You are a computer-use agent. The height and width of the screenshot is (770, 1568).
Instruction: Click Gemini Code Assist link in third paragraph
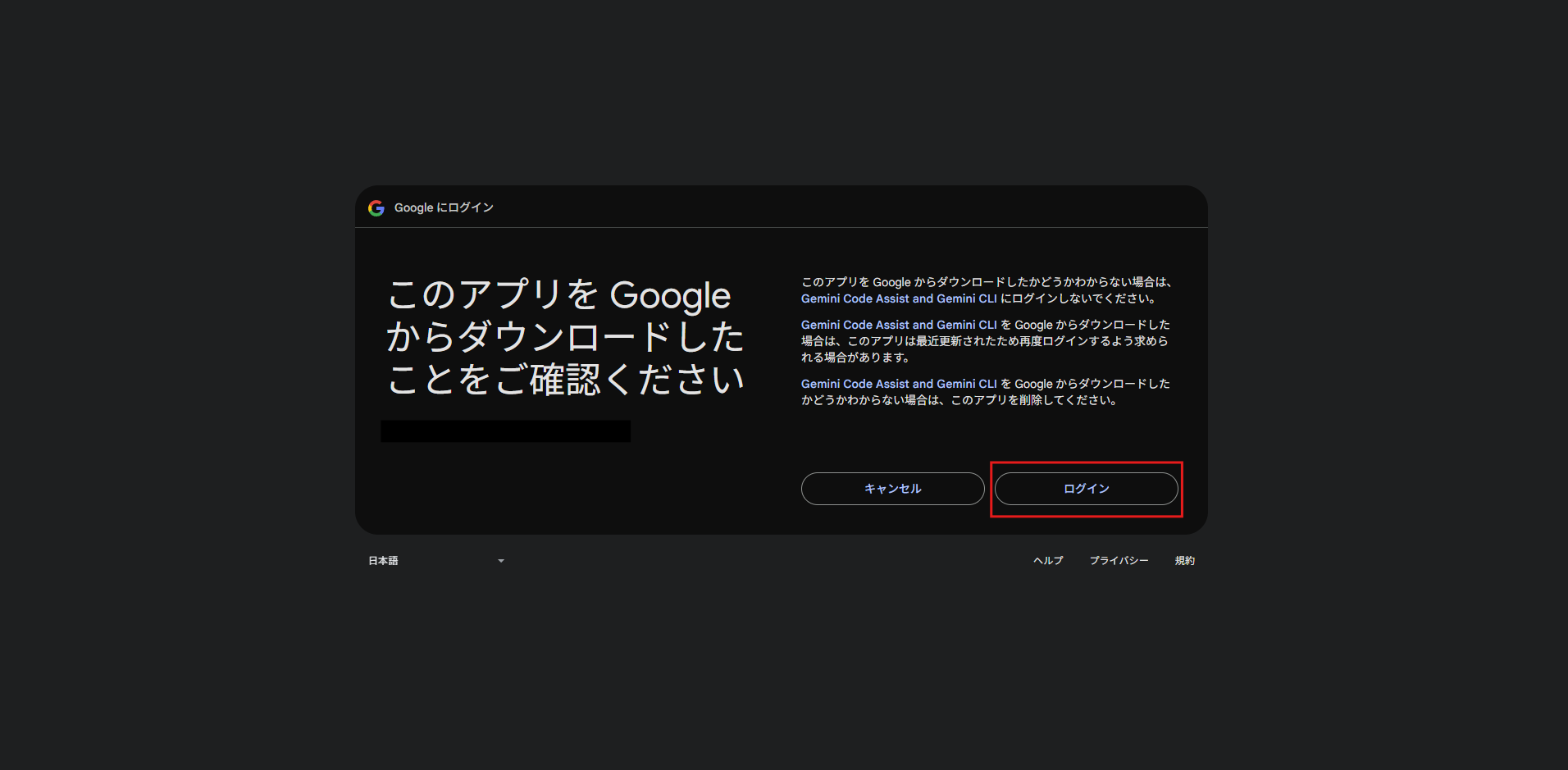[899, 385]
